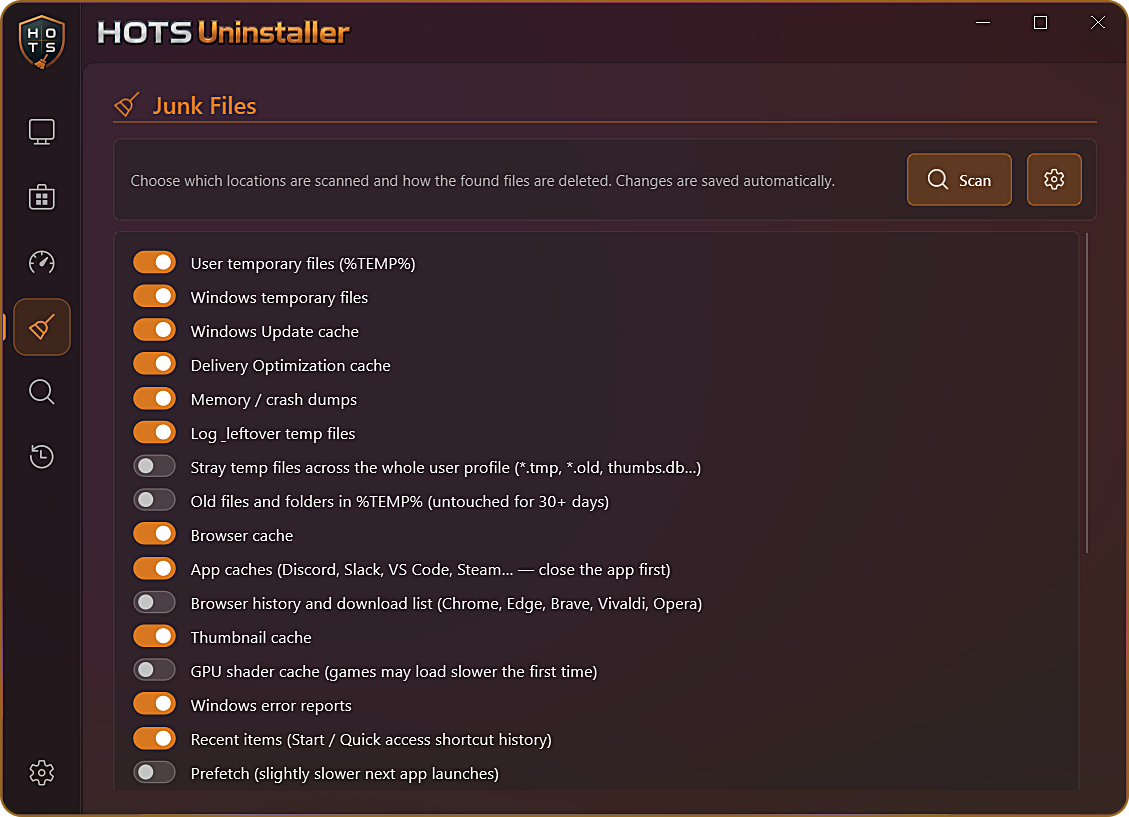The height and width of the screenshot is (817, 1129).
Task: Click the HOTS shield logo
Action: pos(41,42)
